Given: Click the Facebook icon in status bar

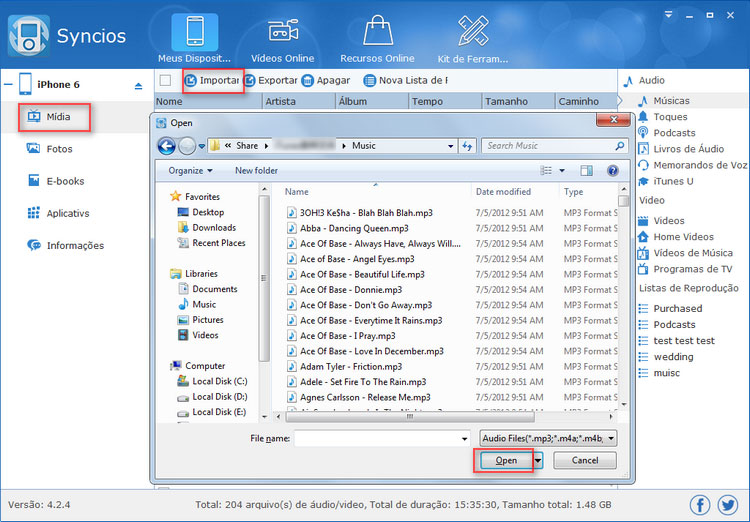Looking at the screenshot, I should (x=700, y=505).
